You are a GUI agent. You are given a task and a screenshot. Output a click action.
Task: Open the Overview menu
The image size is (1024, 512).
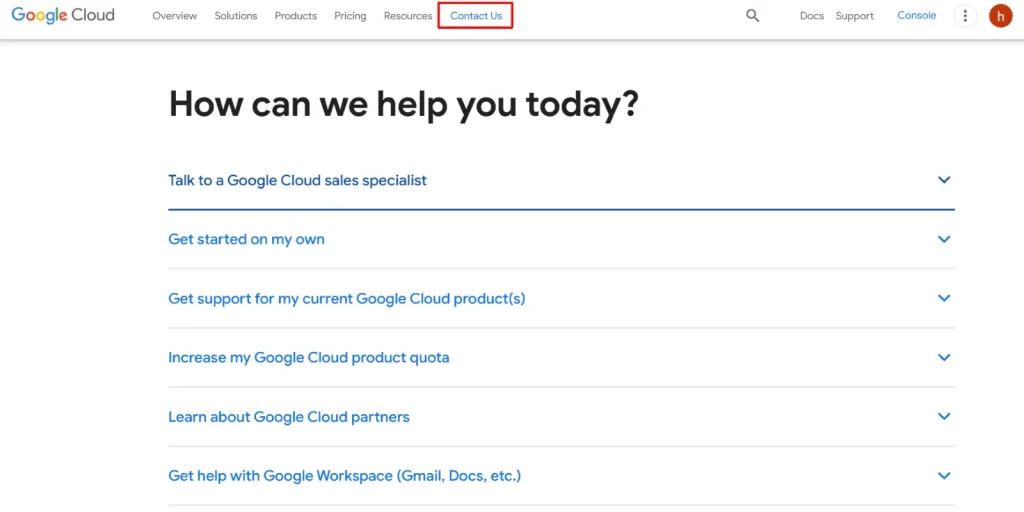pyautogui.click(x=174, y=16)
